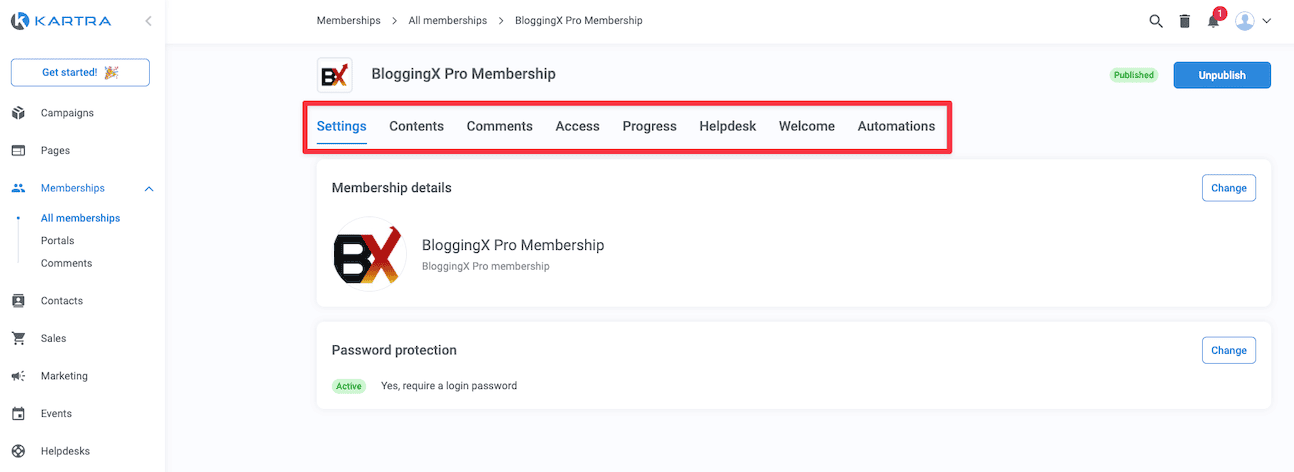Open the user profile dropdown
This screenshot has height=472, width=1294.
point(1253,21)
